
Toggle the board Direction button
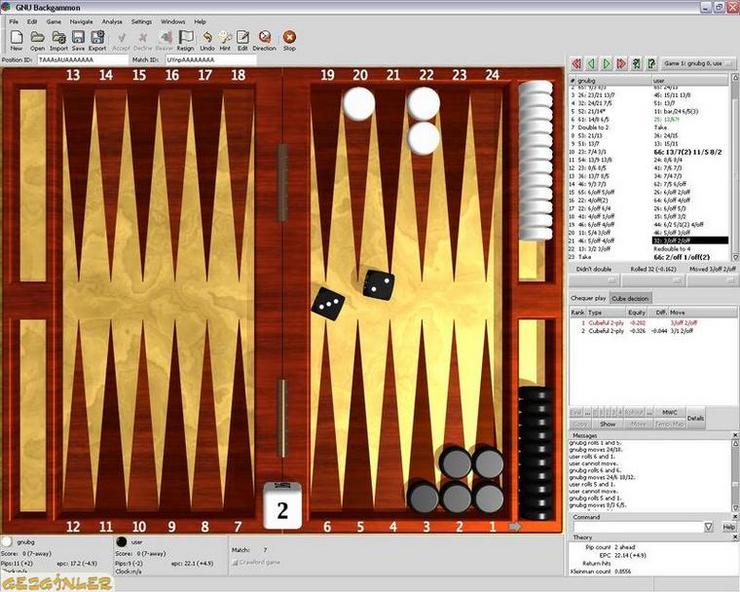coord(264,41)
